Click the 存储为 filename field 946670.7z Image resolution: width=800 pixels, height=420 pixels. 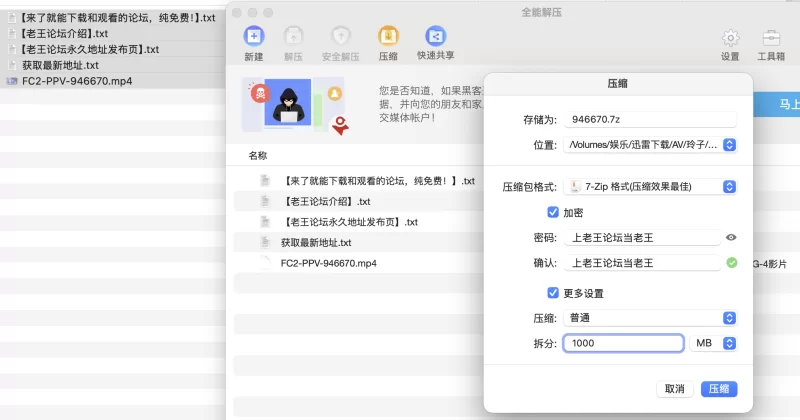pyautogui.click(x=650, y=119)
